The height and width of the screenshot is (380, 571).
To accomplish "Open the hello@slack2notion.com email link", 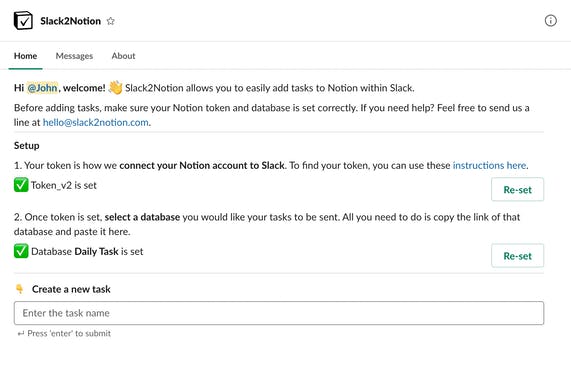I will (96, 122).
